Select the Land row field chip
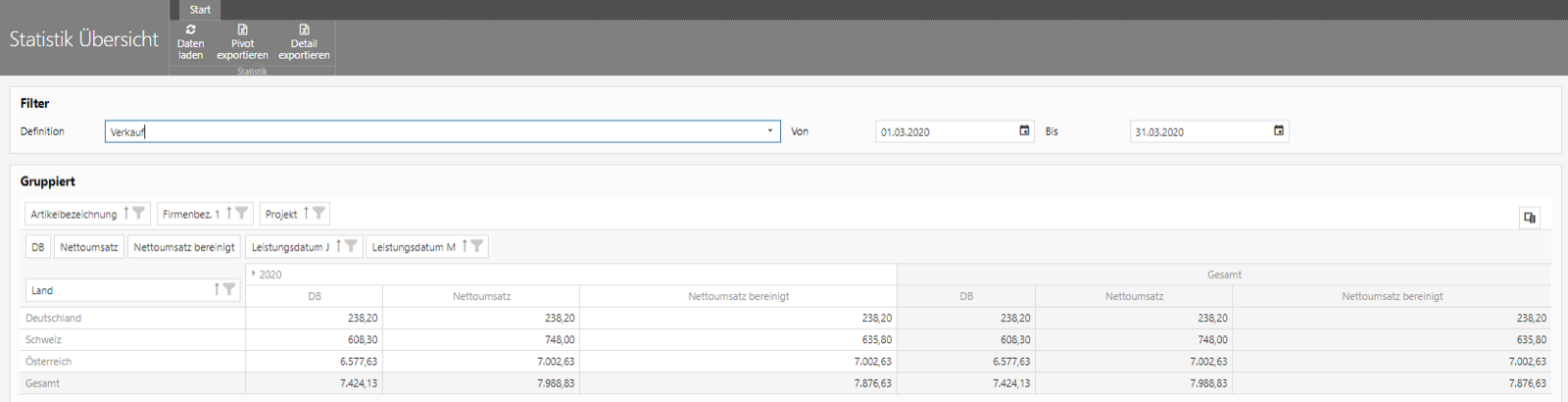 coord(132,290)
